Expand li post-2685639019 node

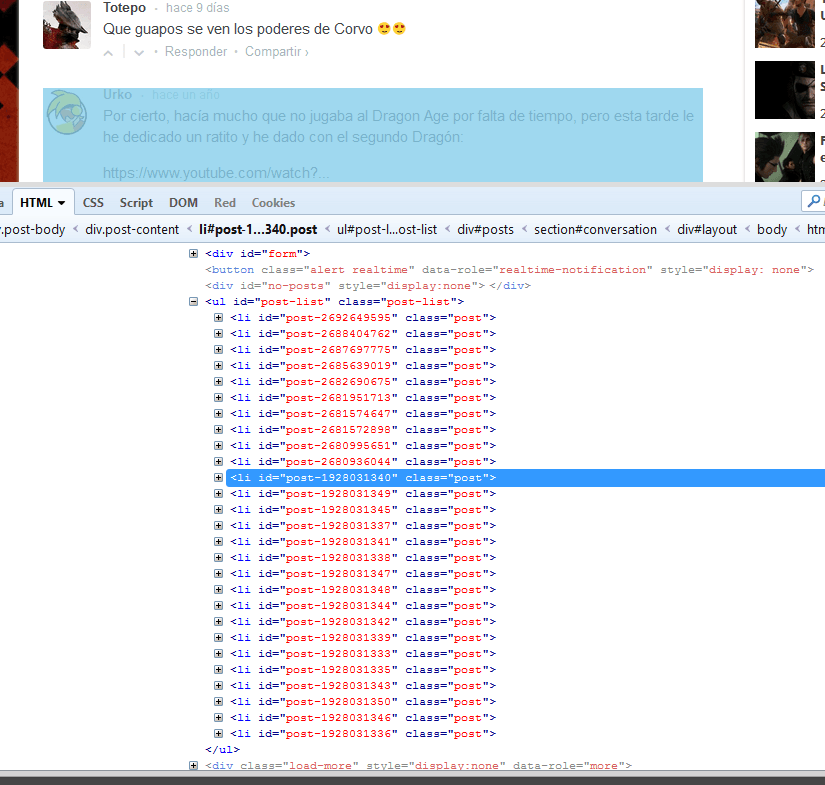click(x=218, y=365)
